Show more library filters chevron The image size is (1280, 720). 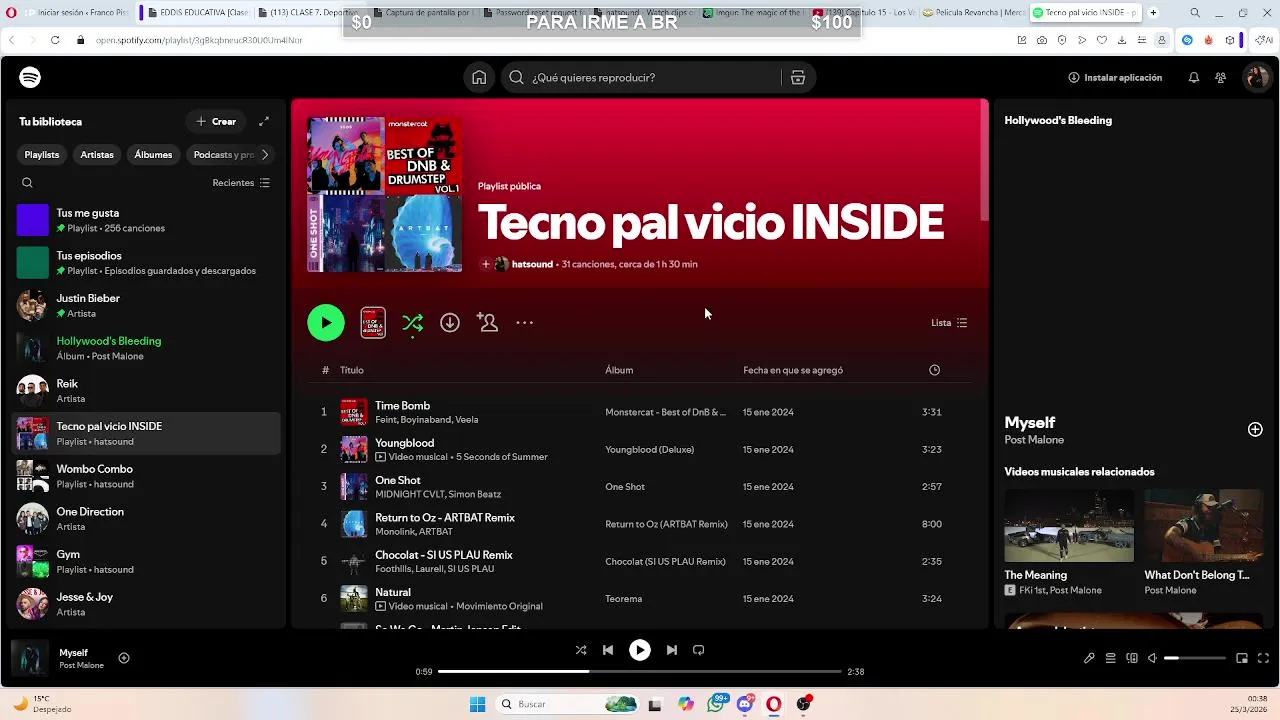265,155
